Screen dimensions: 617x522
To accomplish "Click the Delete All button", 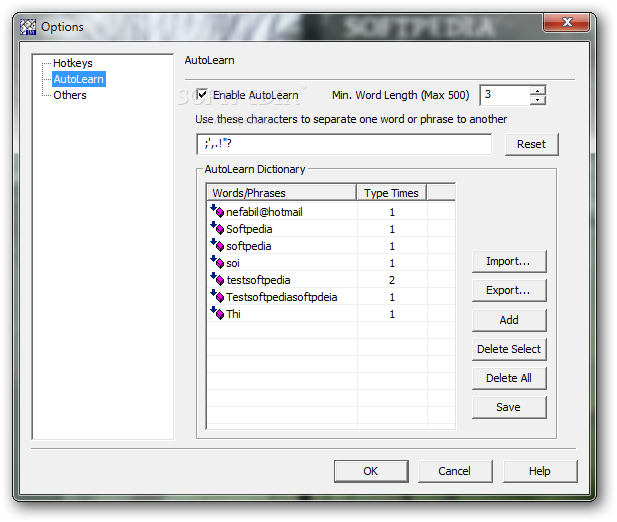I will (x=509, y=378).
